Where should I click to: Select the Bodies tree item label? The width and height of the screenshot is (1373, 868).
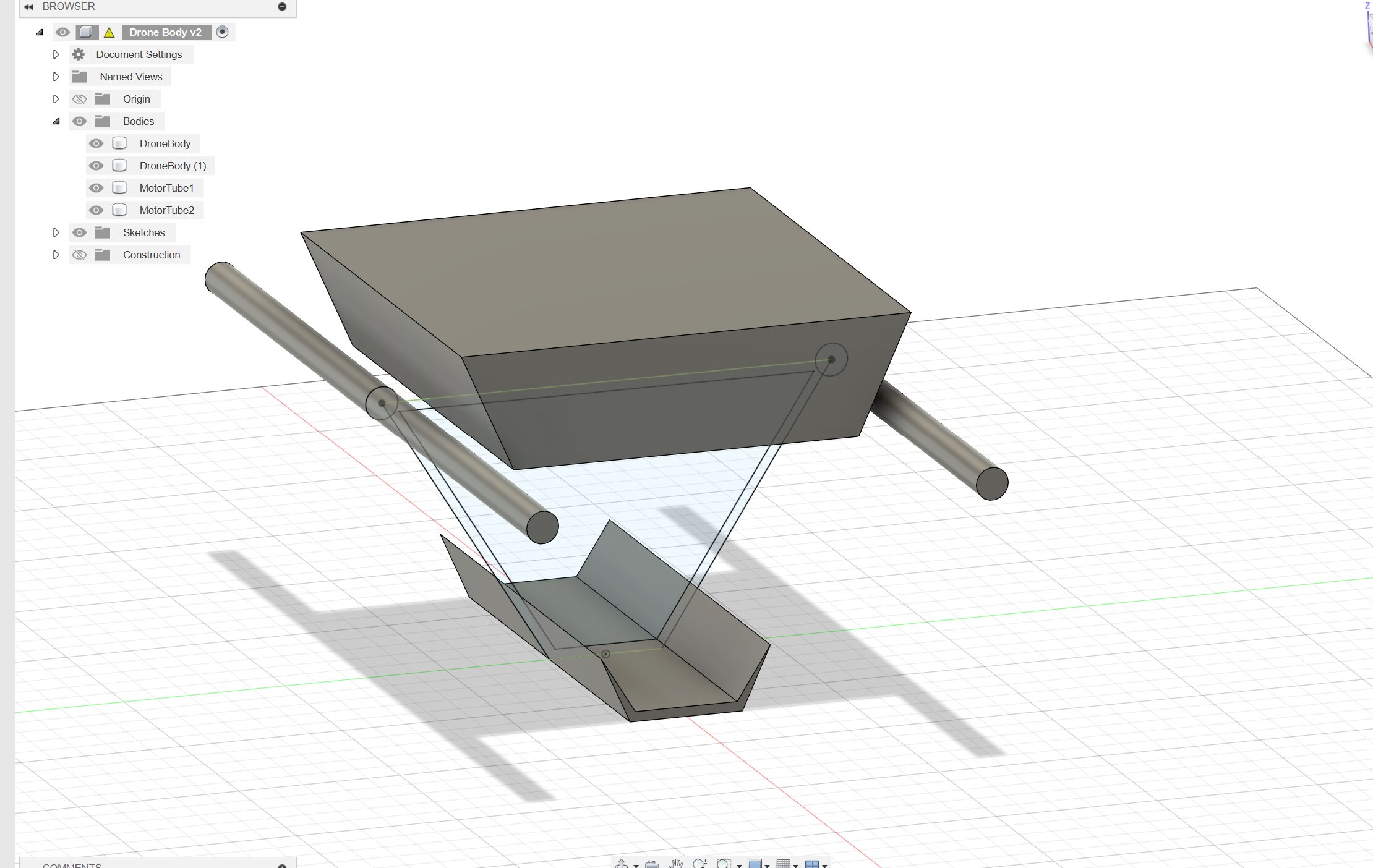point(139,121)
